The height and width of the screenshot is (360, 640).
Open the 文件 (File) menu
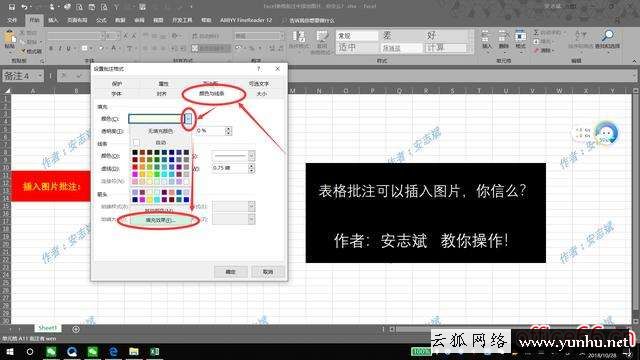pos(12,20)
